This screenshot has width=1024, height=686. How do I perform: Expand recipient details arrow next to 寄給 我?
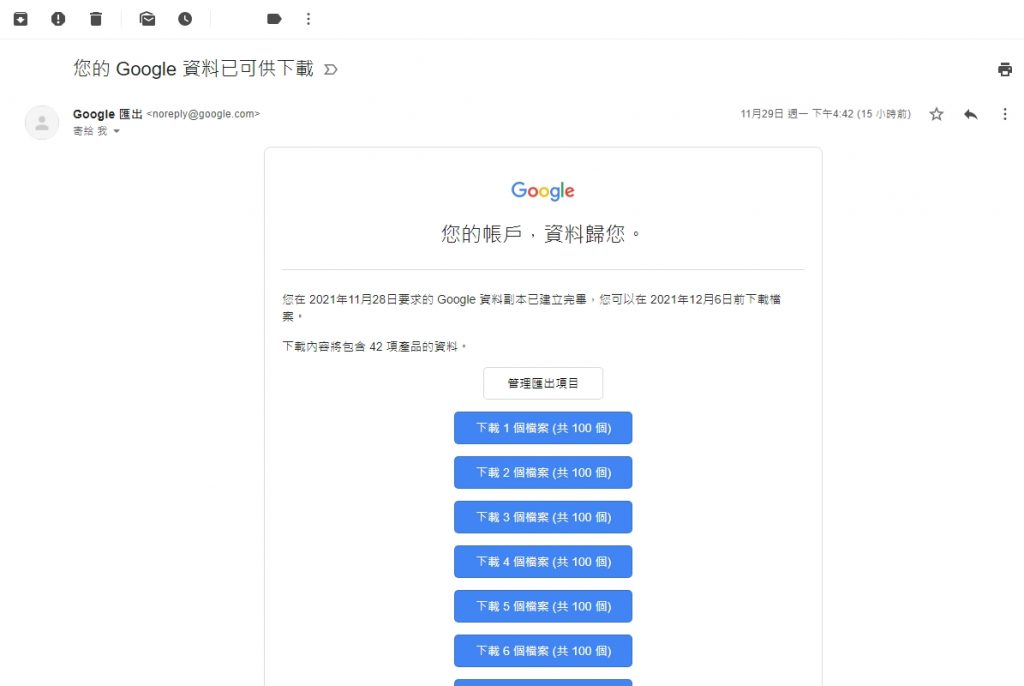(x=117, y=131)
